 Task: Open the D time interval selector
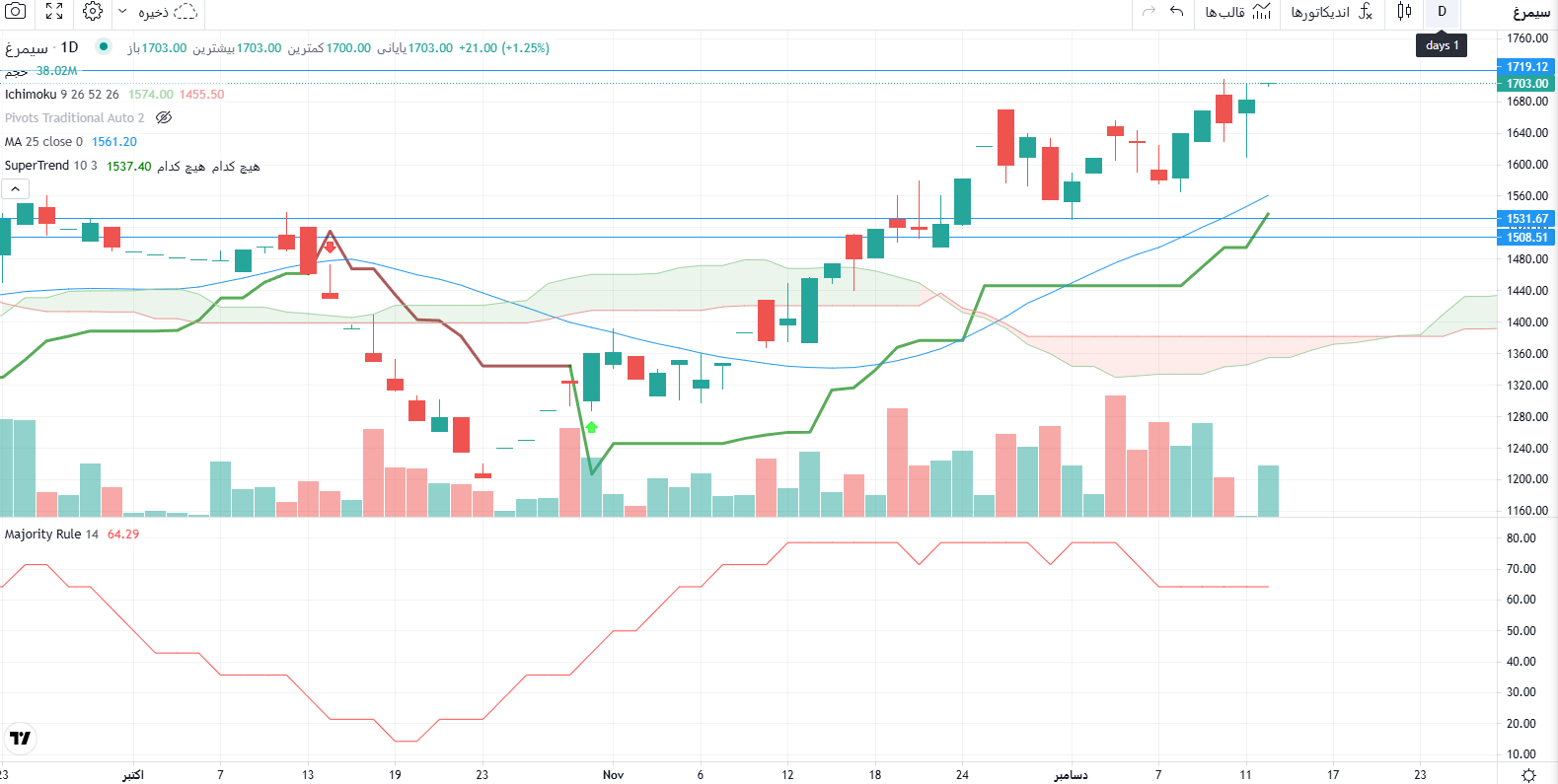[x=1442, y=12]
